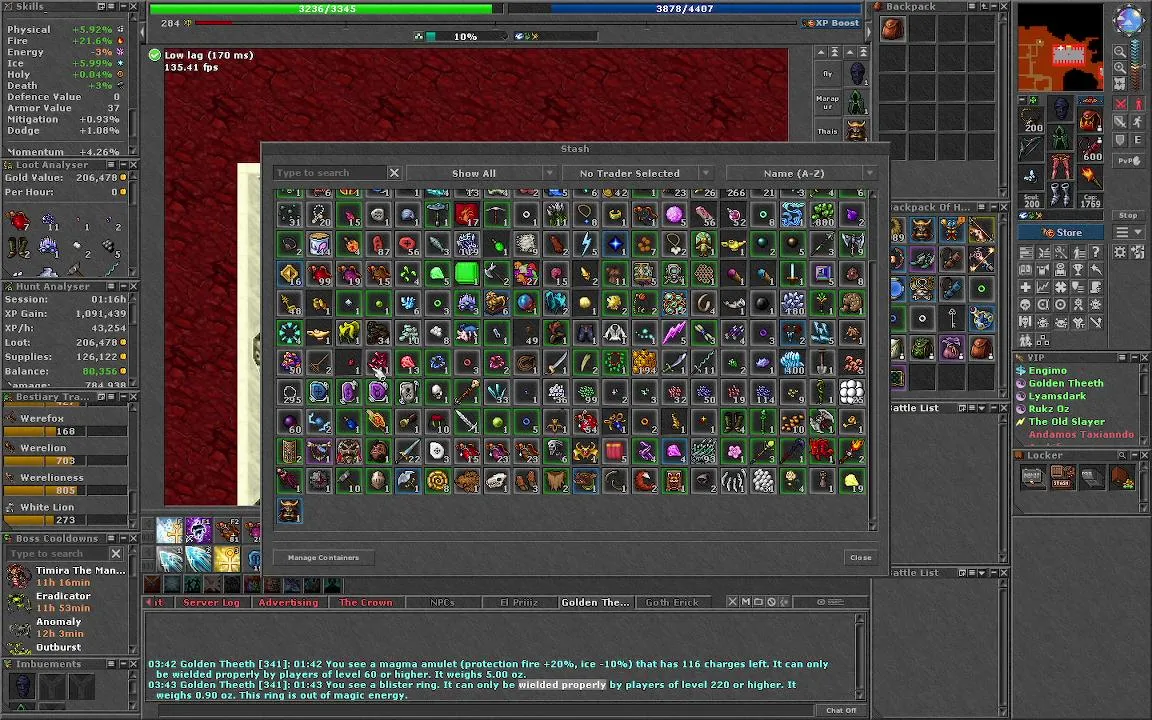Switch to the NPCs chat tab

[x=442, y=602]
